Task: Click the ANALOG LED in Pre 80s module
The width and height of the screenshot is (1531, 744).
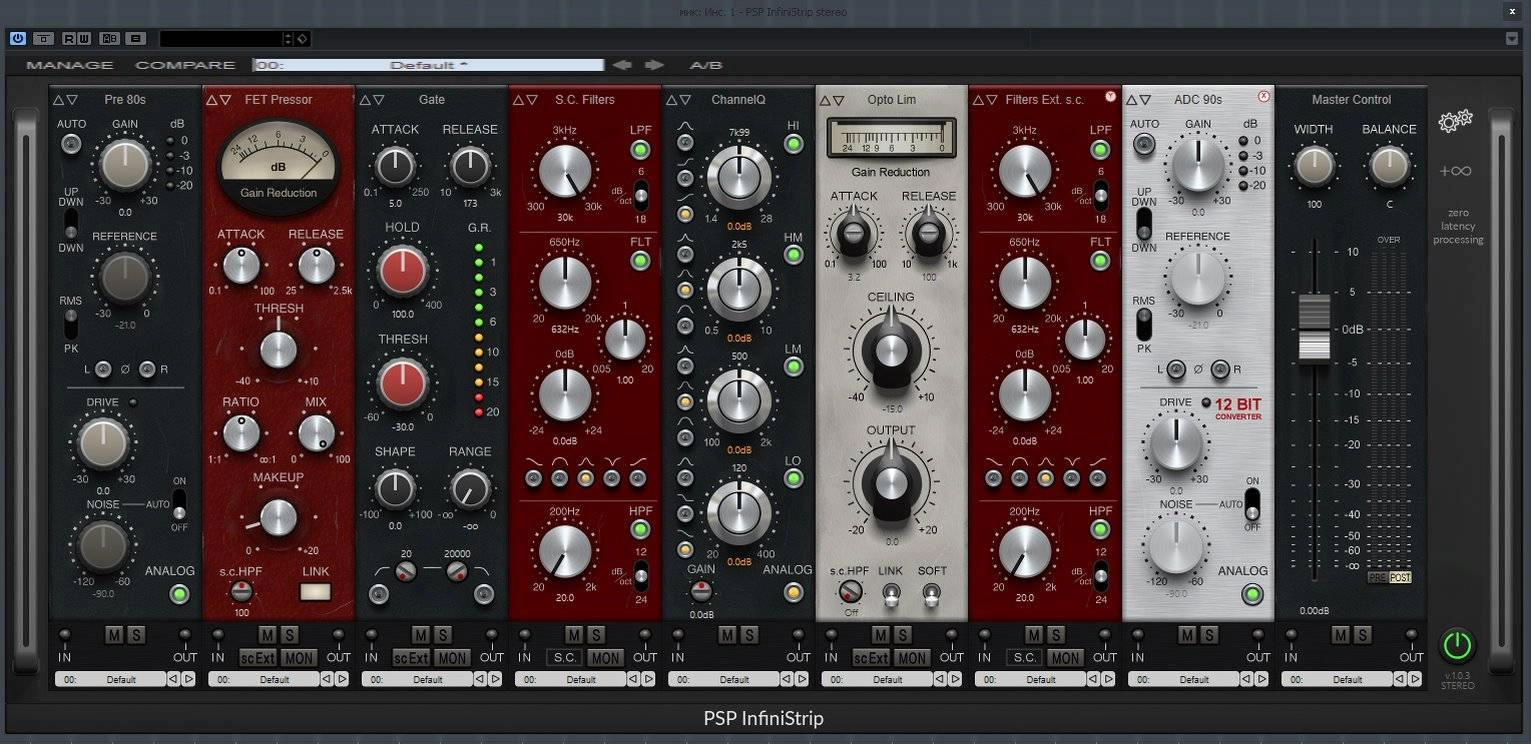Action: tap(179, 595)
